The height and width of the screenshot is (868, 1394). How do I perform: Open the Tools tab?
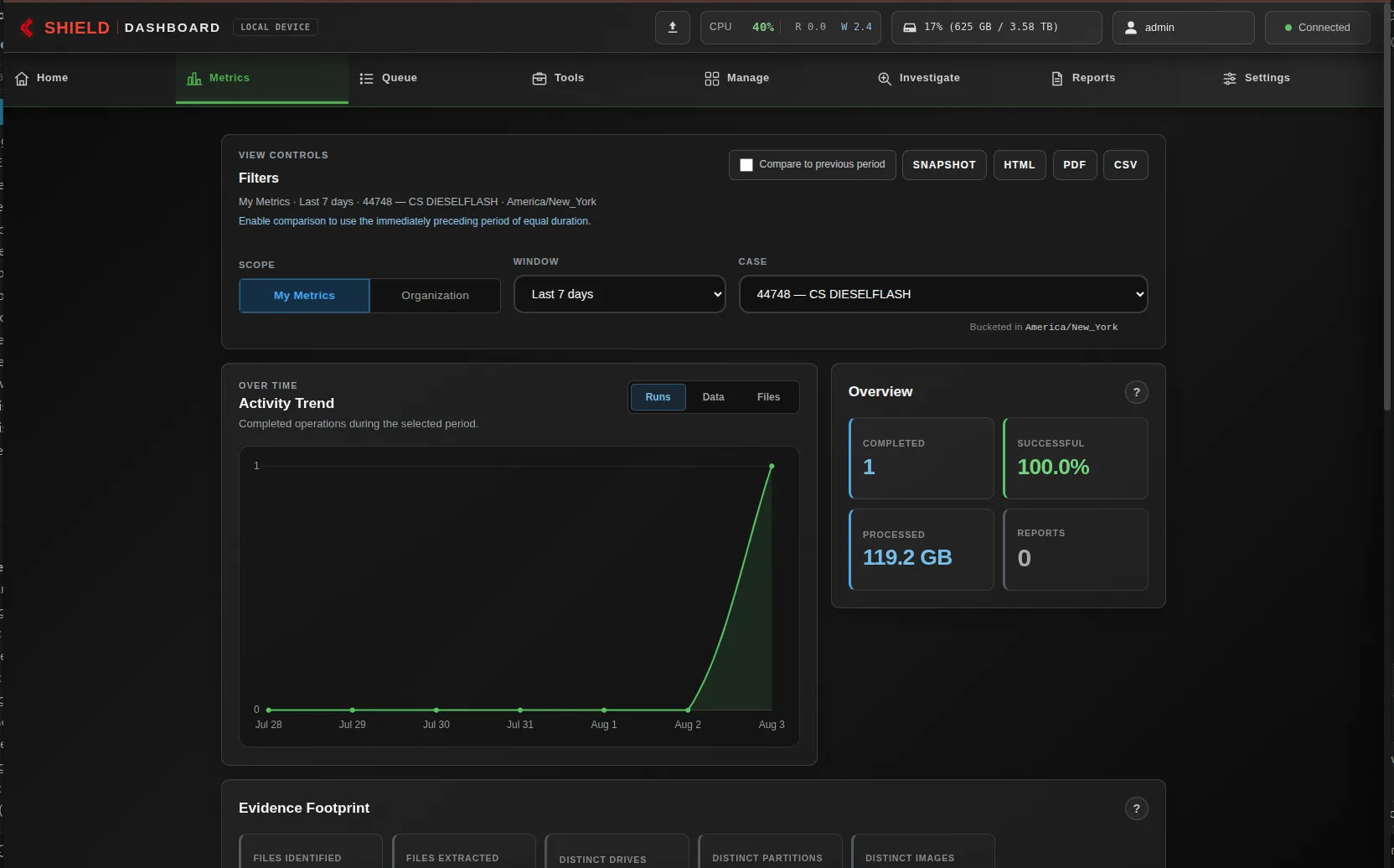click(607, 79)
